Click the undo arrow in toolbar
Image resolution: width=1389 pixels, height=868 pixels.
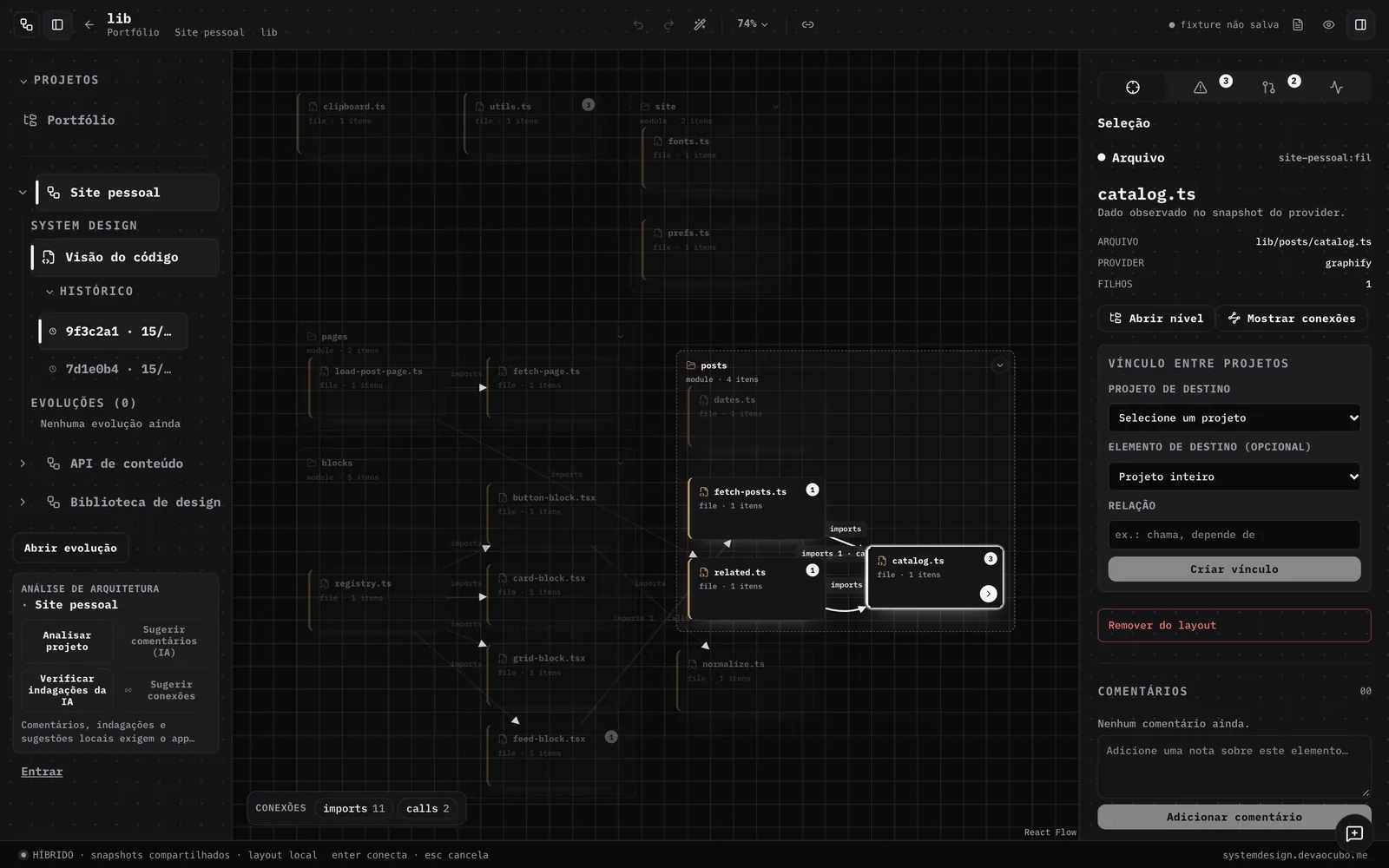point(638,24)
